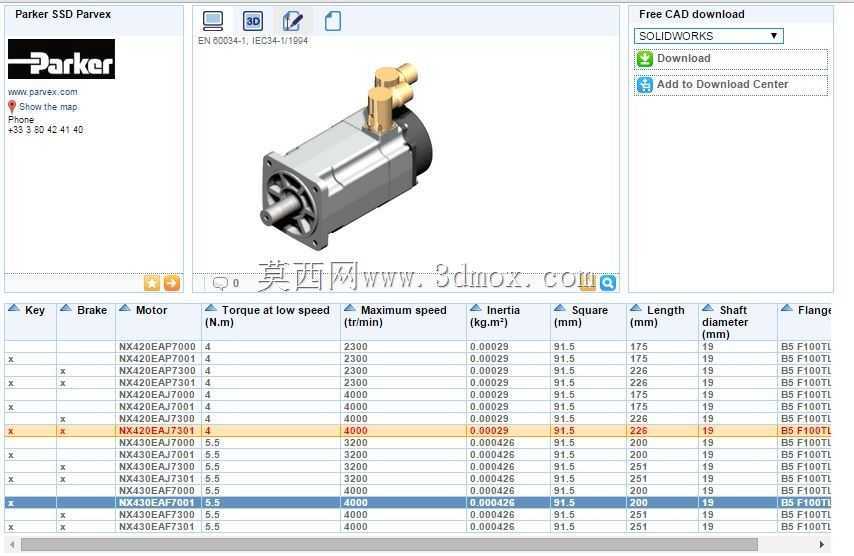Click the motor 3D preview image
The height and width of the screenshot is (556, 854).
[x=345, y=157]
